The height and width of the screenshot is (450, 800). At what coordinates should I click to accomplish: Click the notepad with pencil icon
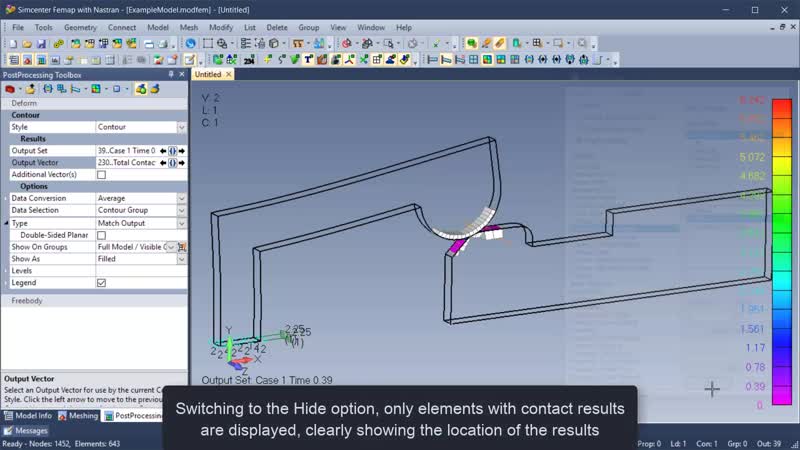coord(189,60)
